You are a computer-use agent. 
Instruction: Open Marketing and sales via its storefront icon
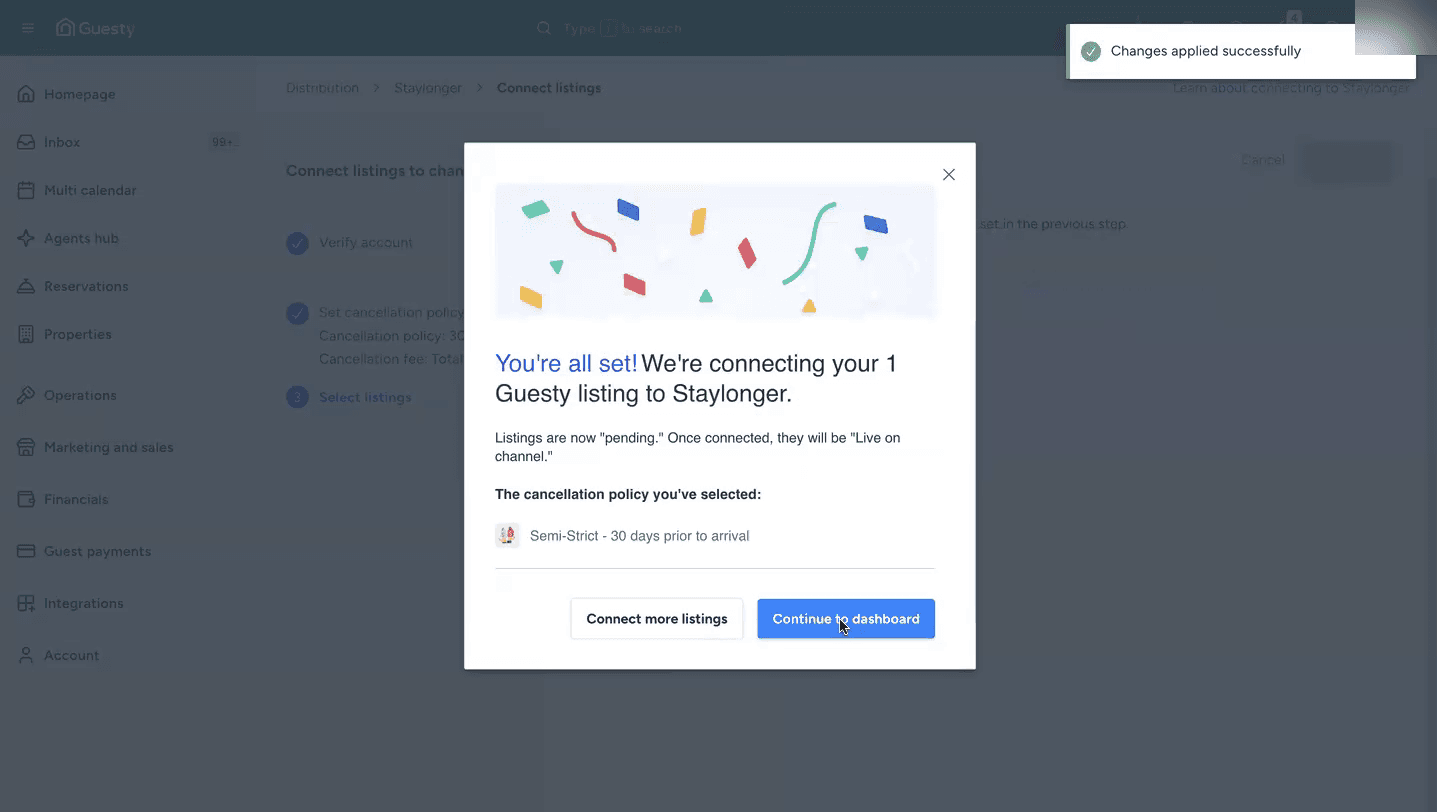26,447
